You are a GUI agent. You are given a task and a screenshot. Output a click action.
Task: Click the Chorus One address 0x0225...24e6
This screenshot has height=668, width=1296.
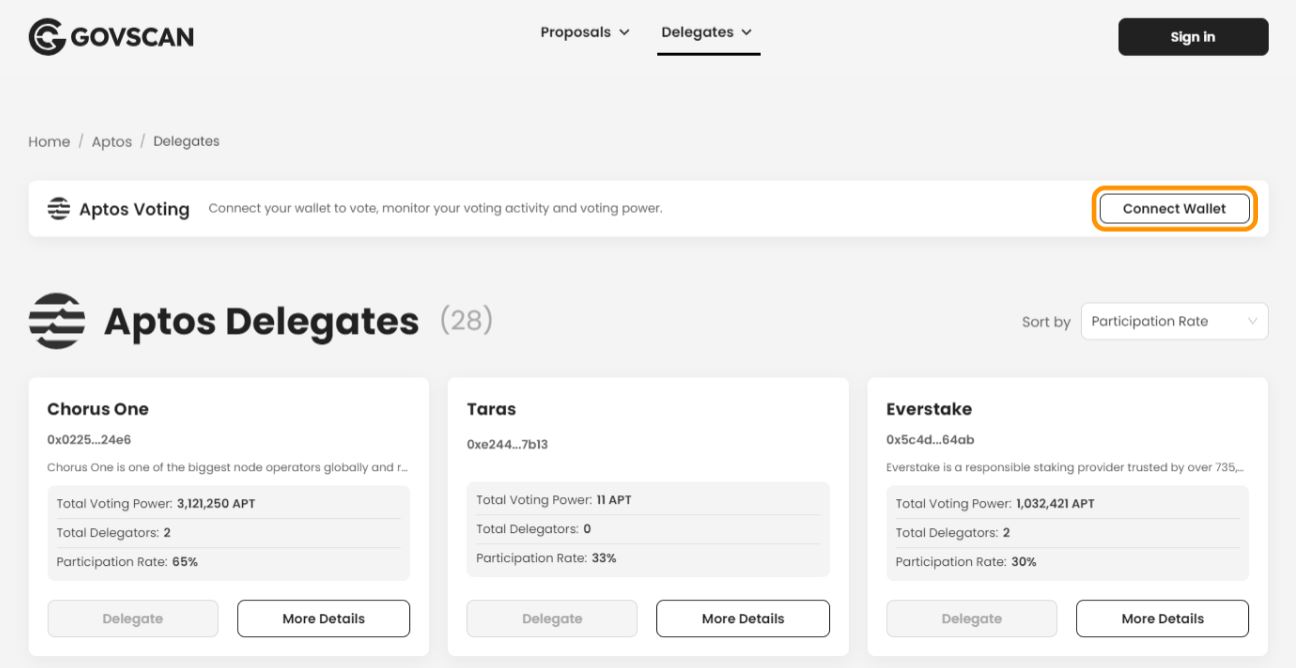pos(89,439)
